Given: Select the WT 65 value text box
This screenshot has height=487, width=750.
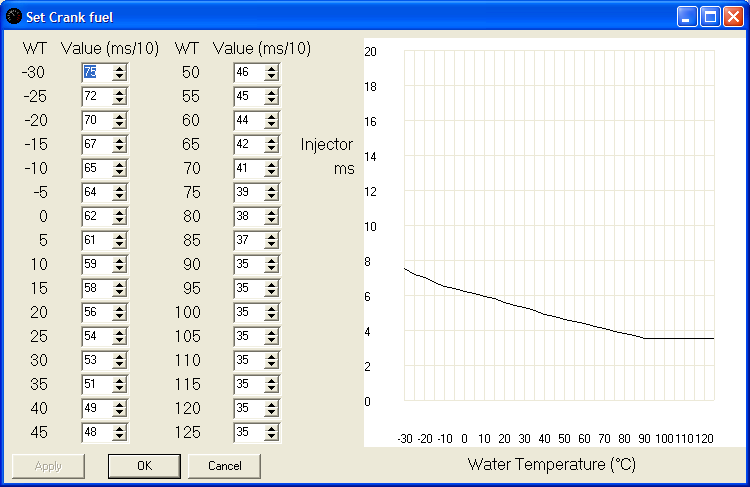Looking at the screenshot, I should coord(249,144).
